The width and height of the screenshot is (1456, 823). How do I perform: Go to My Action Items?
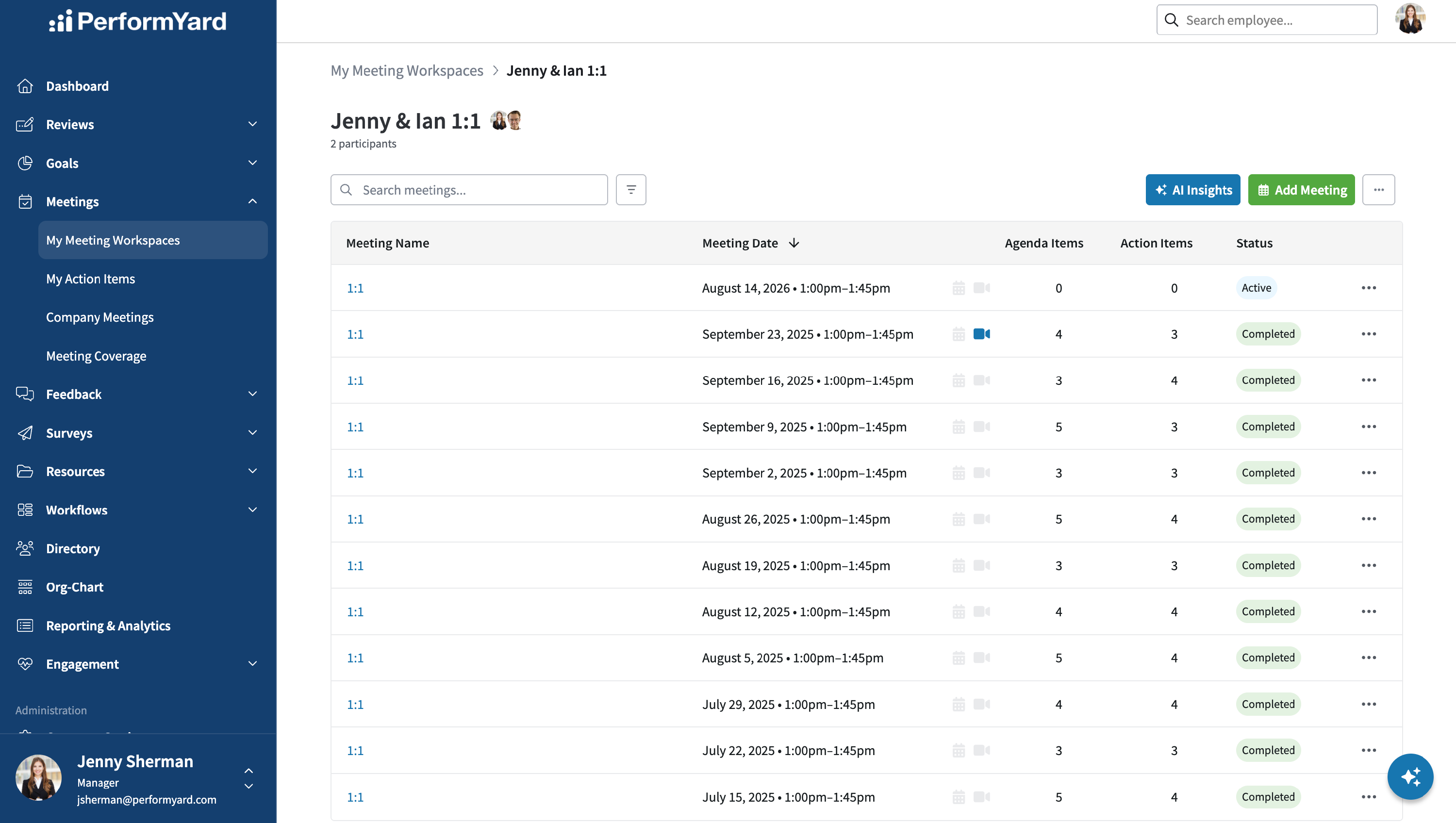[90, 279]
